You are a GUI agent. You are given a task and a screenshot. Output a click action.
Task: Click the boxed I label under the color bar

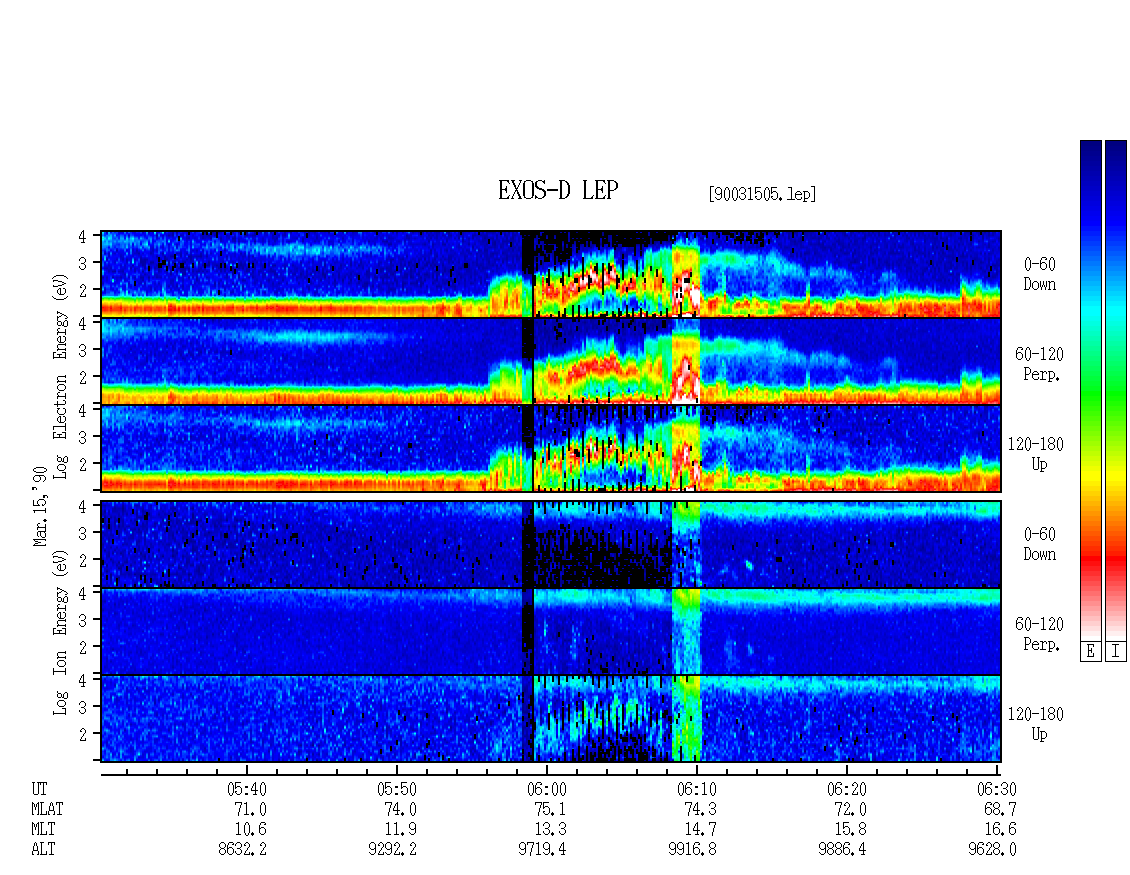pyautogui.click(x=1116, y=652)
